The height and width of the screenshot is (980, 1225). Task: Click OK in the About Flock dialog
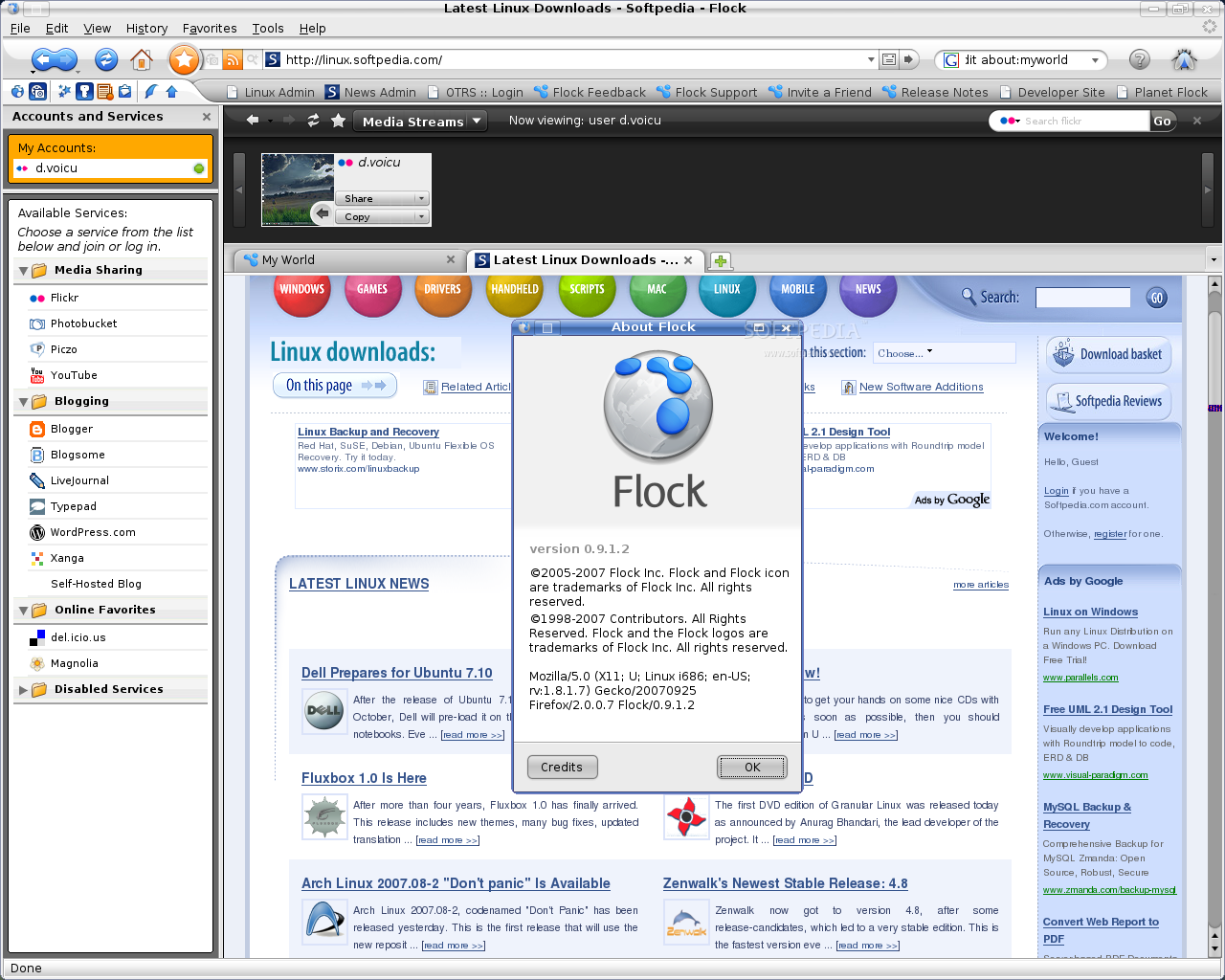pos(752,768)
